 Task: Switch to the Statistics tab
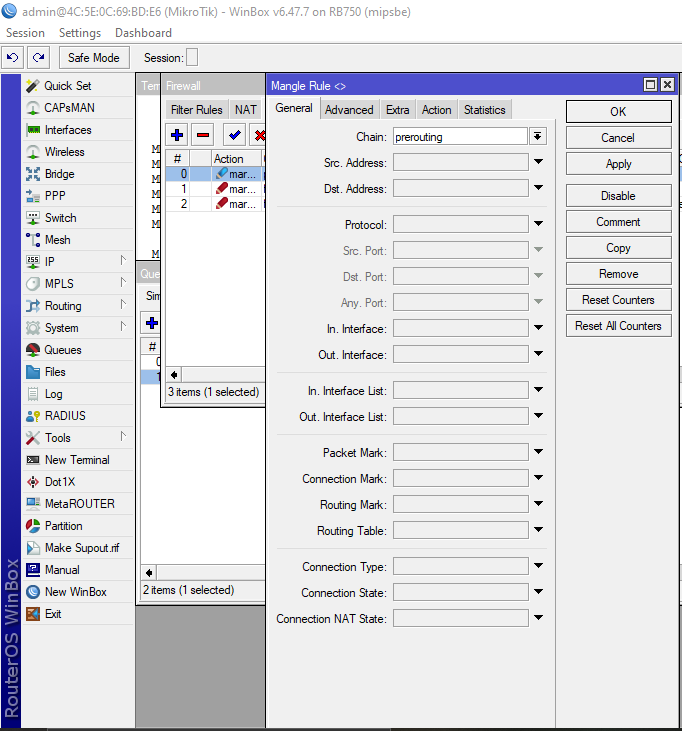point(485,110)
